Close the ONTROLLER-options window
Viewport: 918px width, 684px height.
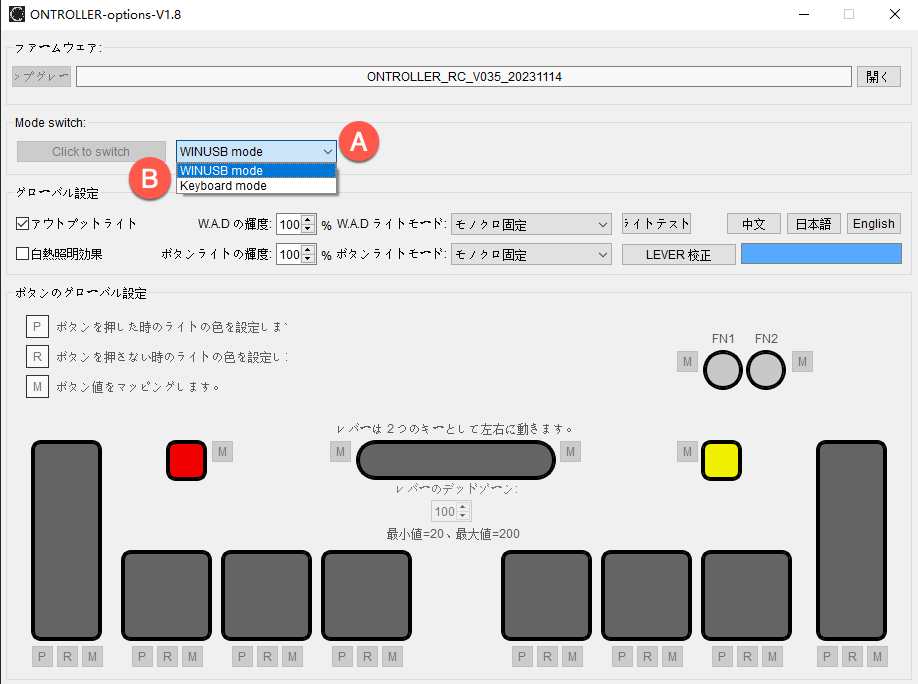(895, 14)
